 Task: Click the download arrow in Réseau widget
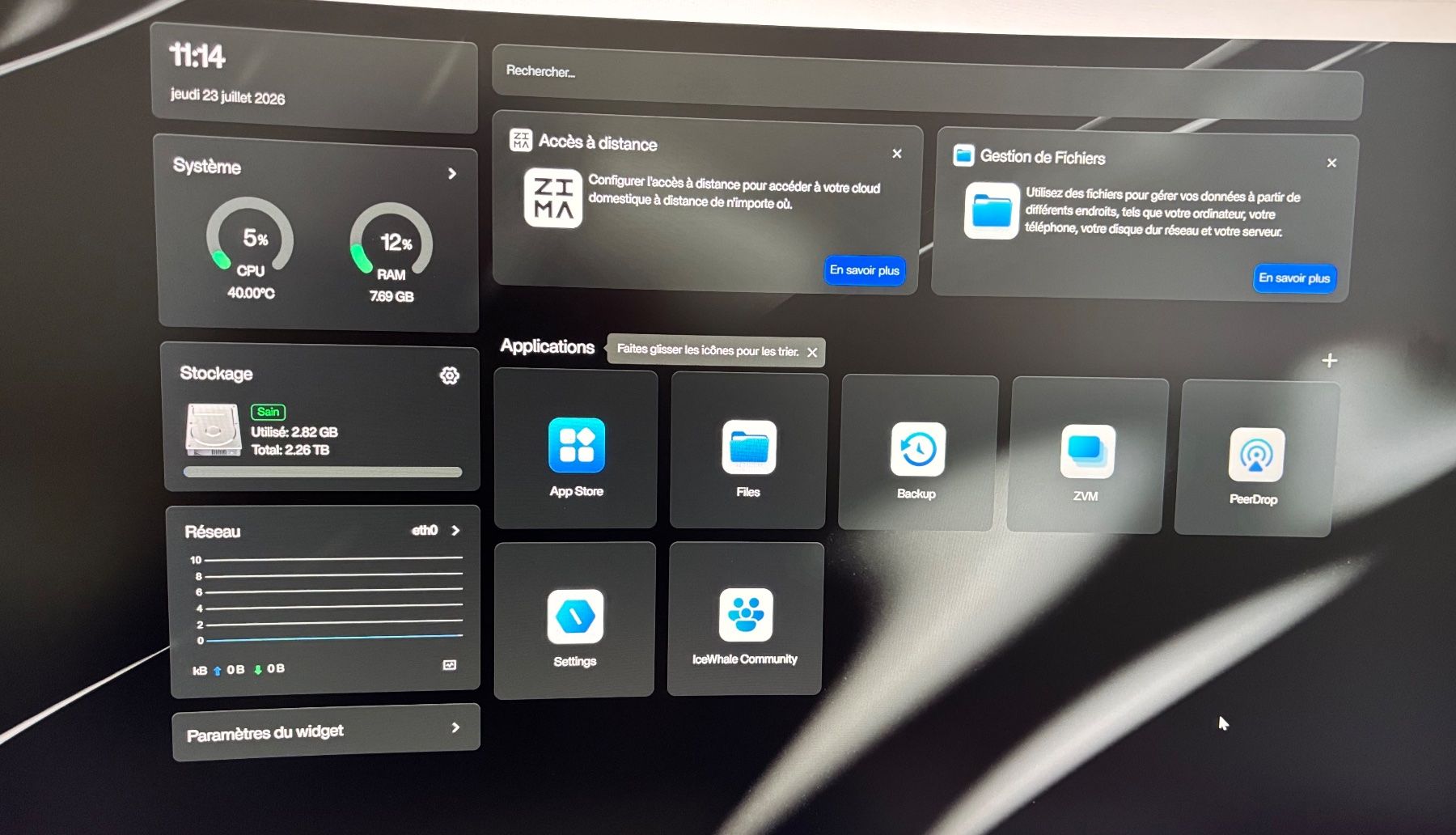pyautogui.click(x=258, y=669)
